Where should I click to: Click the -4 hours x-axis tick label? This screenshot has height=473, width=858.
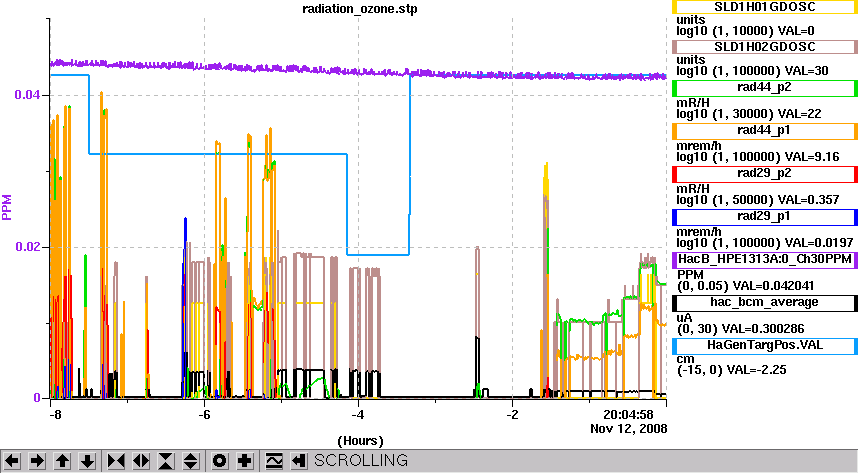tap(357, 414)
